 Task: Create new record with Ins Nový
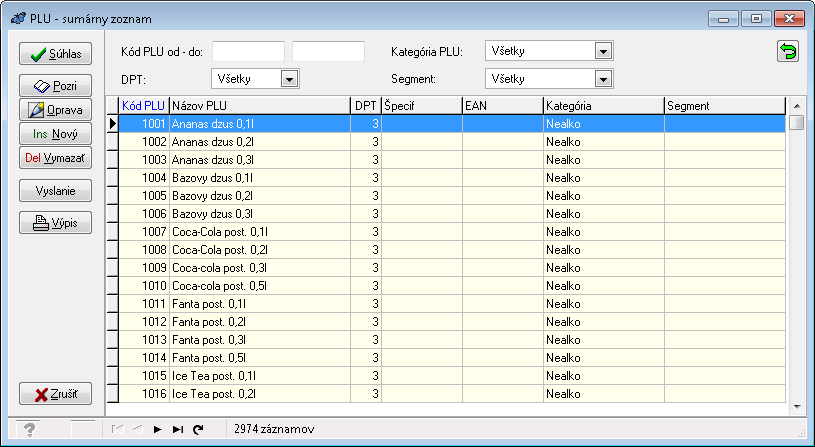click(56, 134)
